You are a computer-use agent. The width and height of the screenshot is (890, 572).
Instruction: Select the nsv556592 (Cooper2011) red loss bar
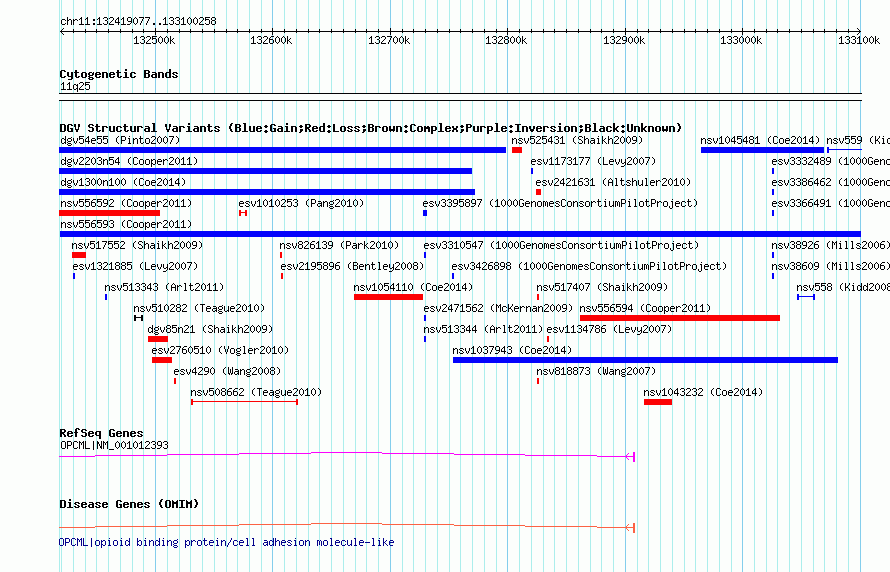[110, 213]
